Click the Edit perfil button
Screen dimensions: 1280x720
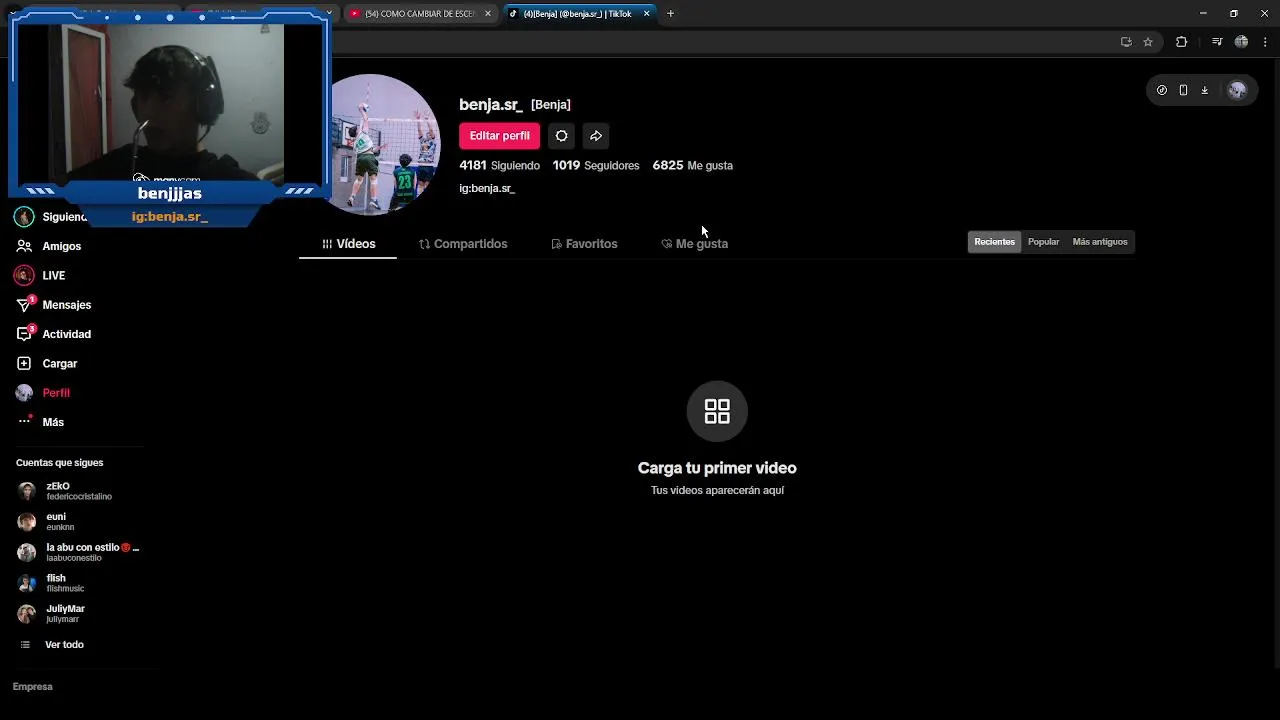499,136
